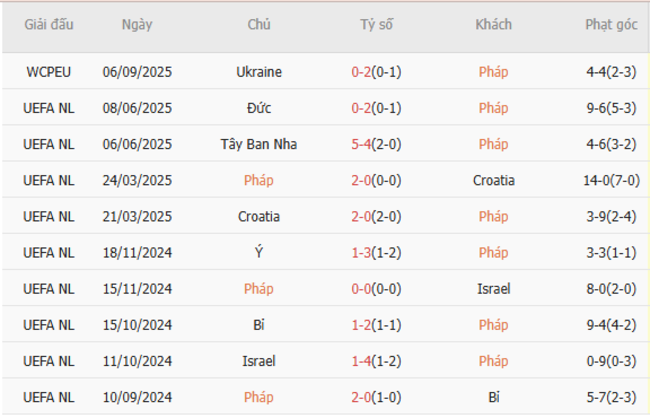Screen dimensions: 650x418
Task: Open Croatia home team on 21/03/2025 row
Action: point(259,216)
